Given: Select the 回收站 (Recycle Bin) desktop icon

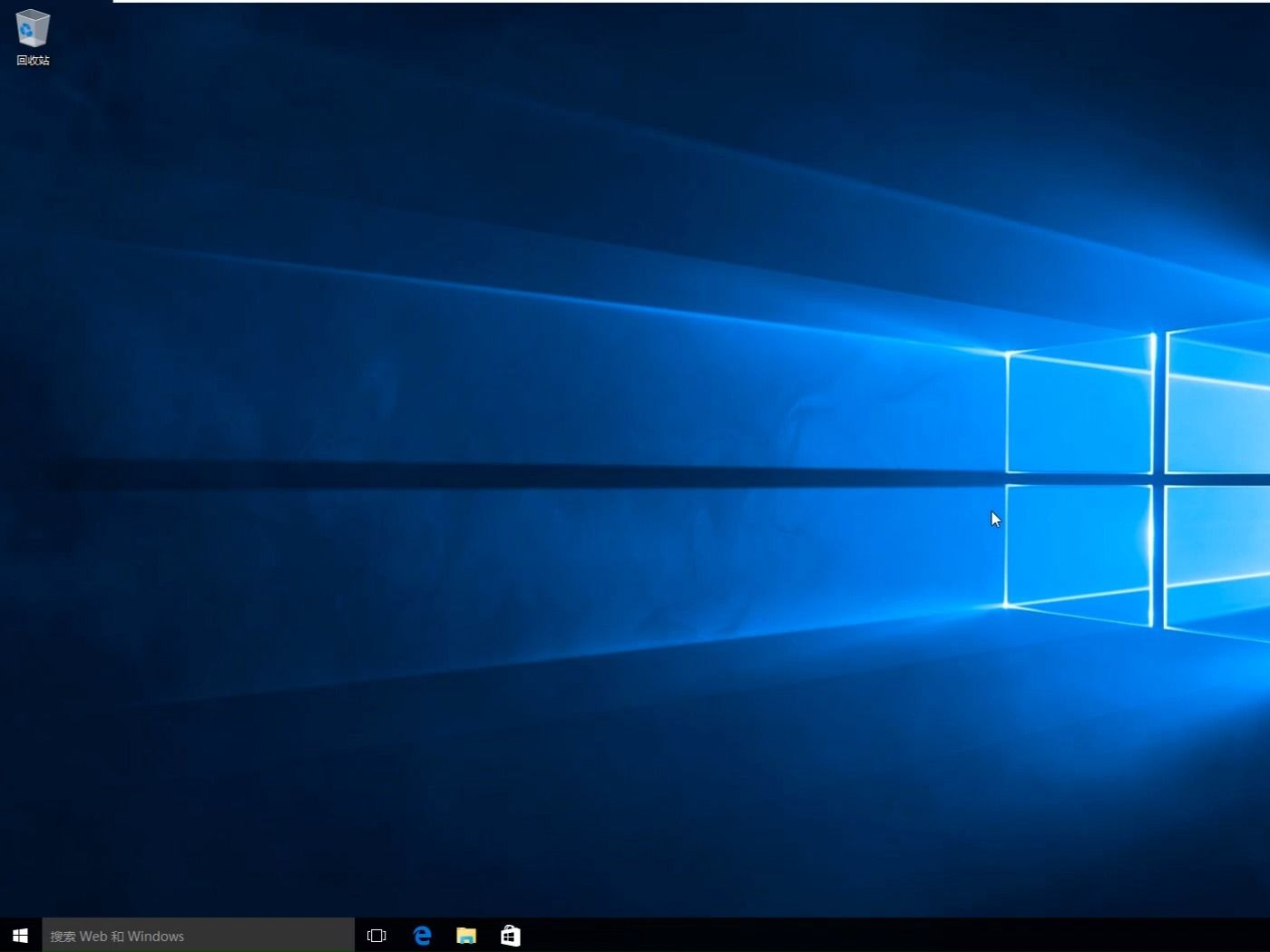Looking at the screenshot, I should tap(32, 30).
